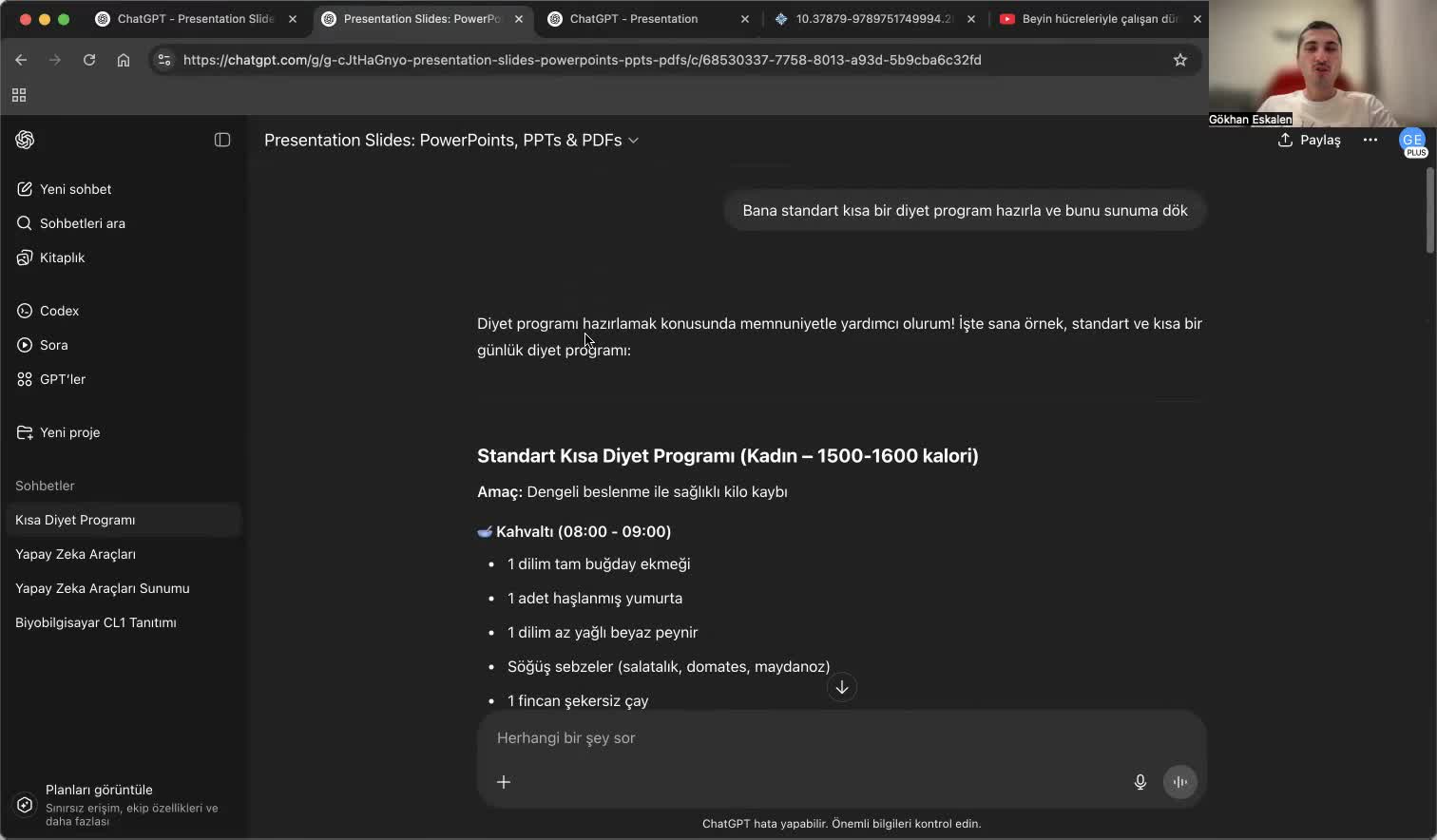The width and height of the screenshot is (1437, 840).
Task: Switch to the 10.37879-9789751749994 tab
Action: [x=874, y=19]
